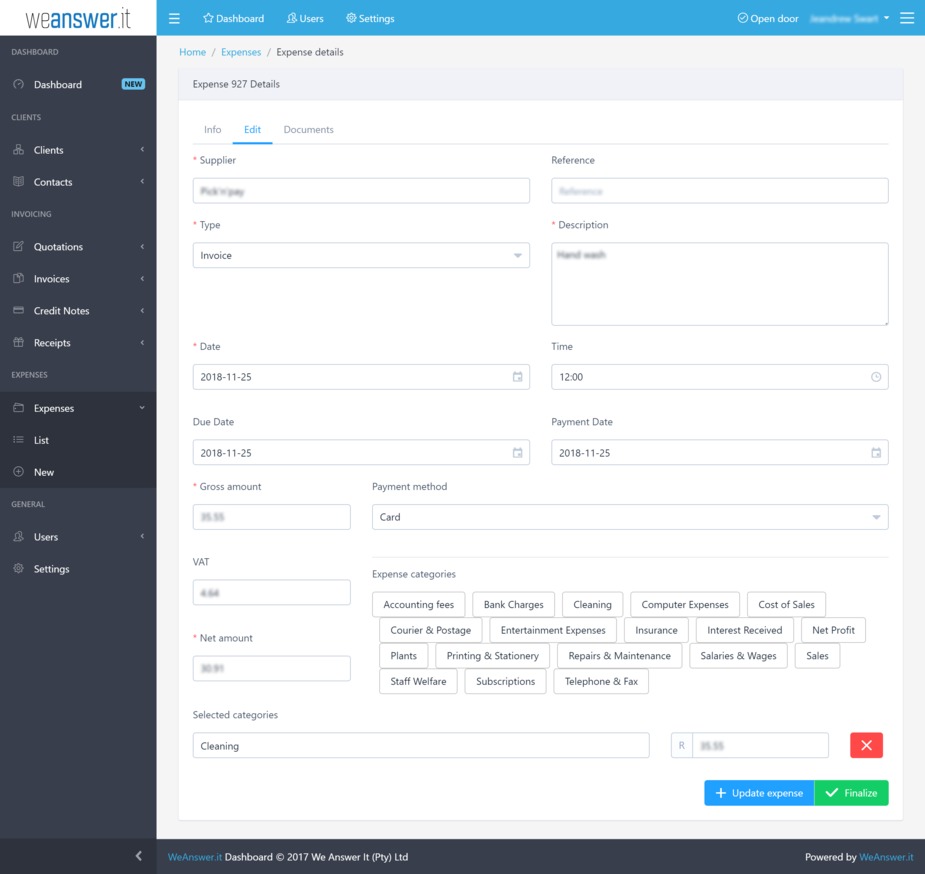
Task: Expand the Receipts submenu chevron
Action: point(142,343)
